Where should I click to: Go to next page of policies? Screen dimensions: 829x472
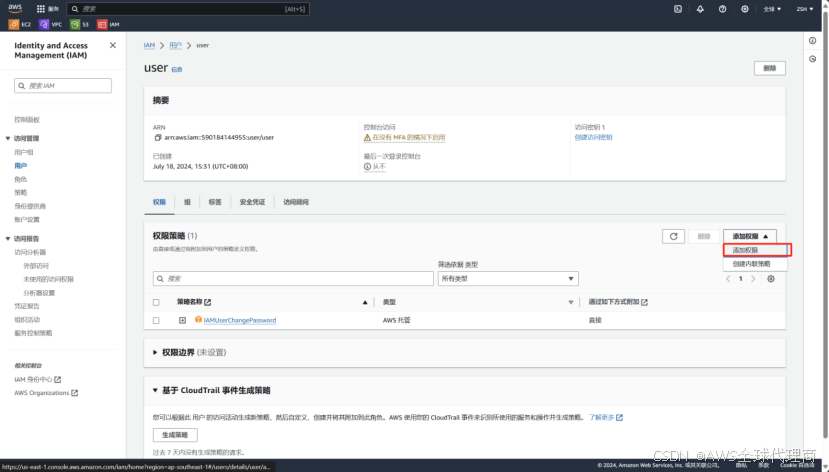click(753, 279)
